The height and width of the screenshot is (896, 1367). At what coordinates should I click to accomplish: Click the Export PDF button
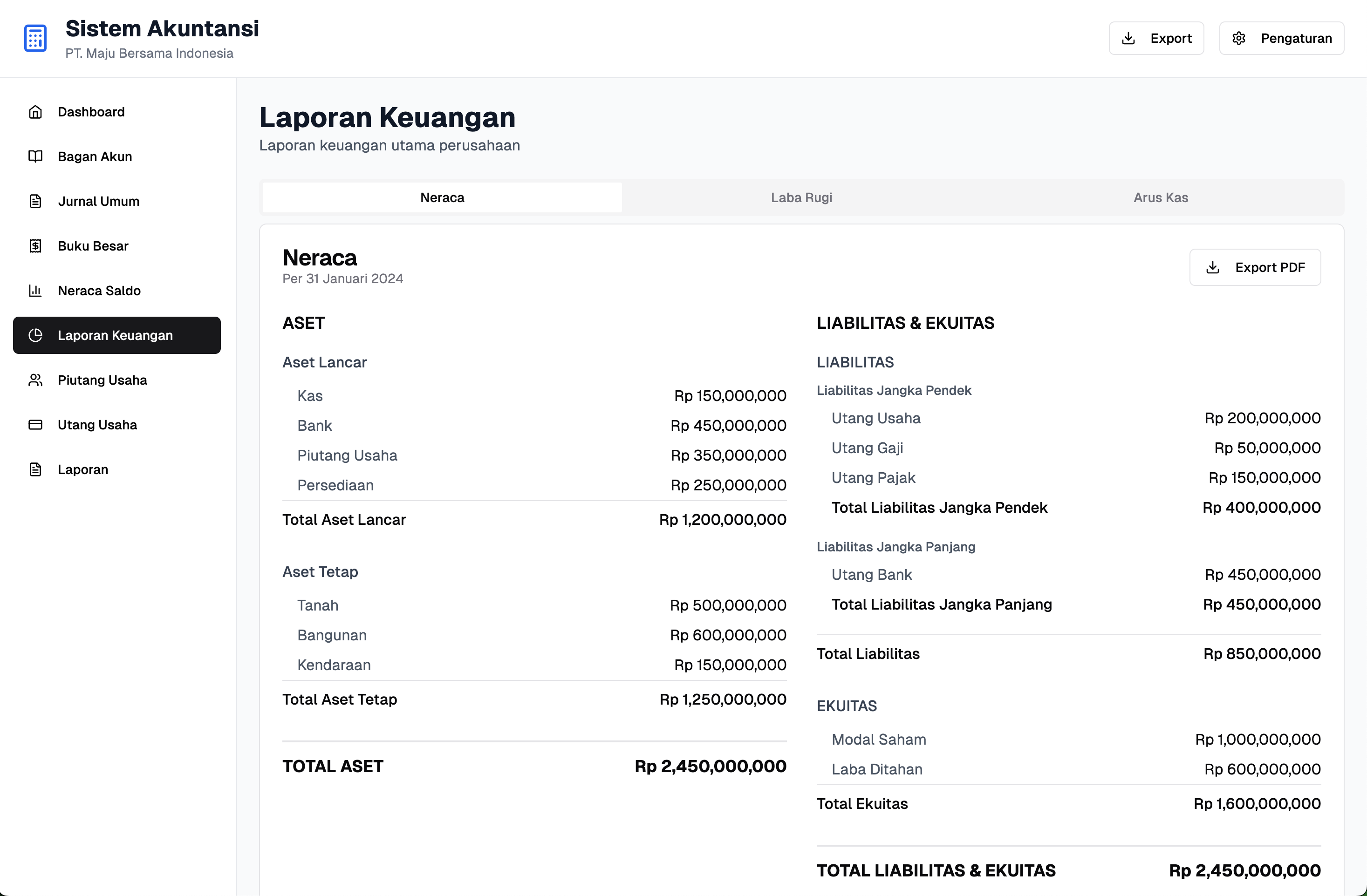point(1255,267)
